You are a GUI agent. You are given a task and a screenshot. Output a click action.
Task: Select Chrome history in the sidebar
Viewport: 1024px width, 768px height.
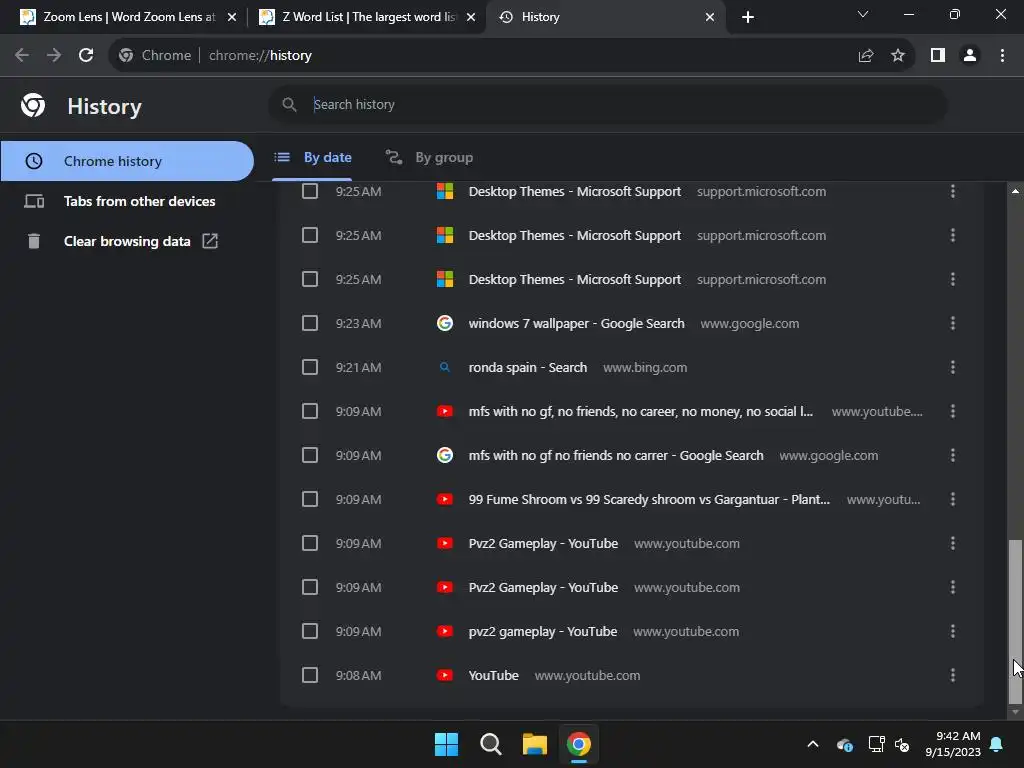[127, 161]
